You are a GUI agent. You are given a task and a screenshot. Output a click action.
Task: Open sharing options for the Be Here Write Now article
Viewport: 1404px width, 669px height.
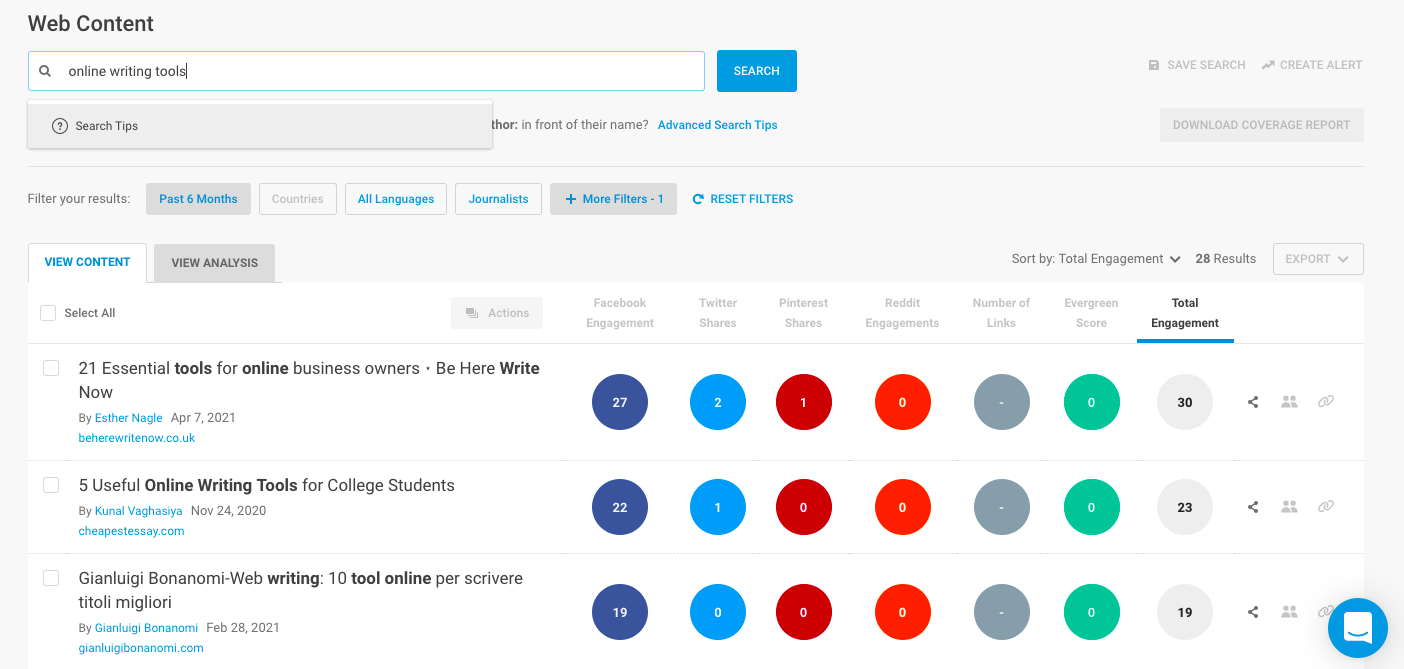point(1252,401)
